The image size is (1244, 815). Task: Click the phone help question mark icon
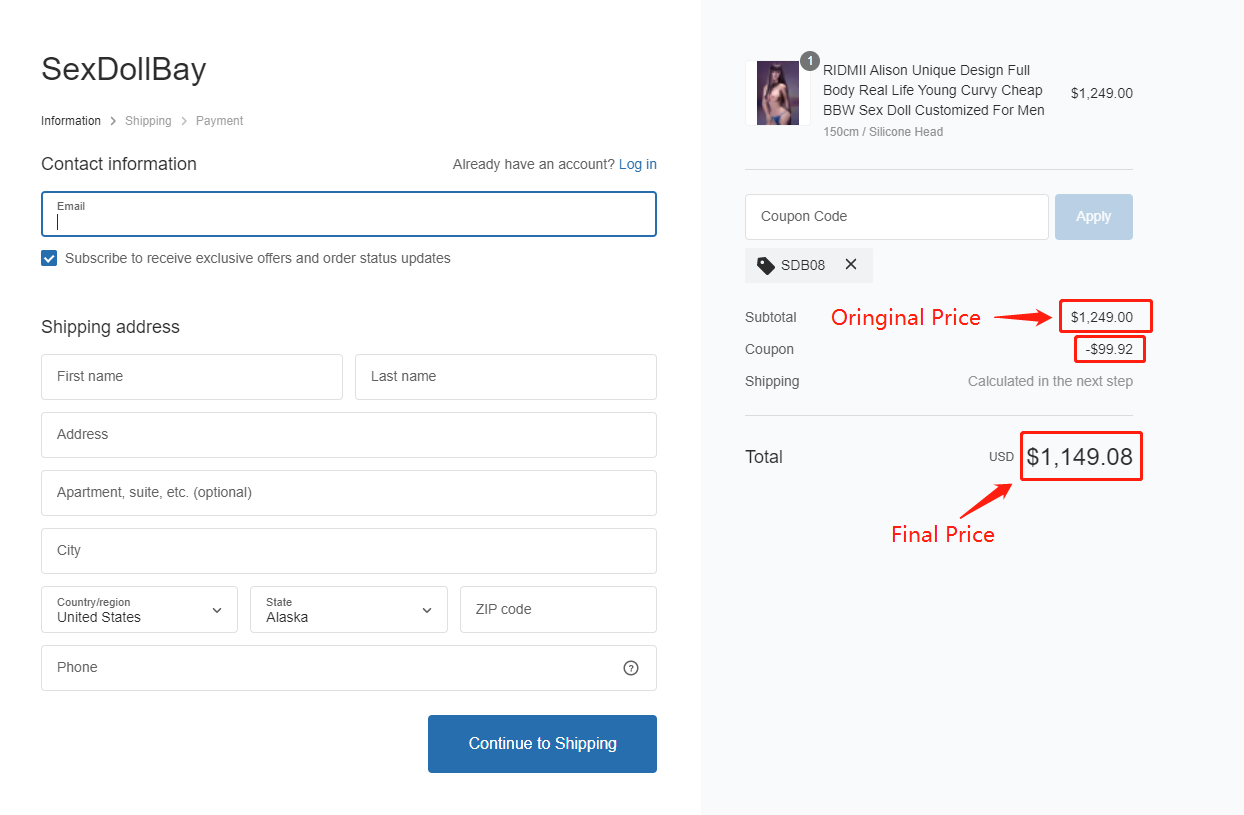631,668
